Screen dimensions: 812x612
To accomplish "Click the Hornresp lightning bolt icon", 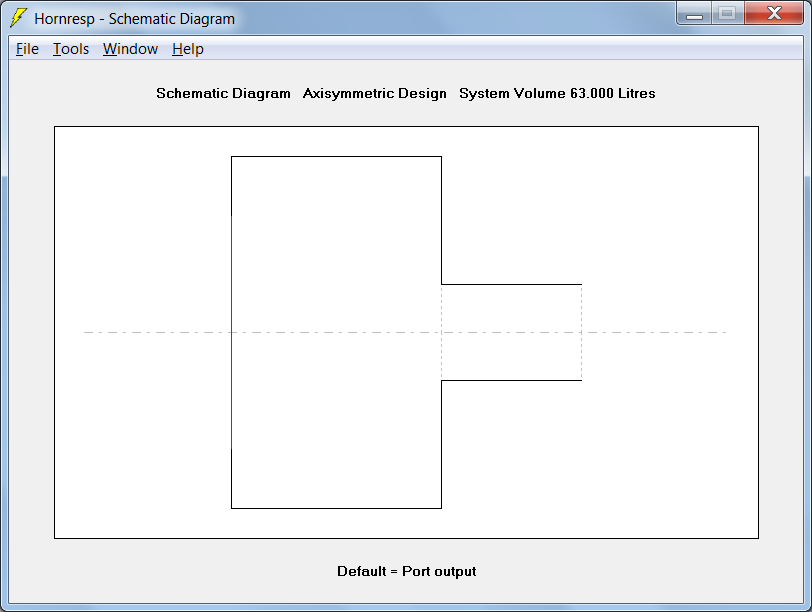I will click(x=19, y=18).
